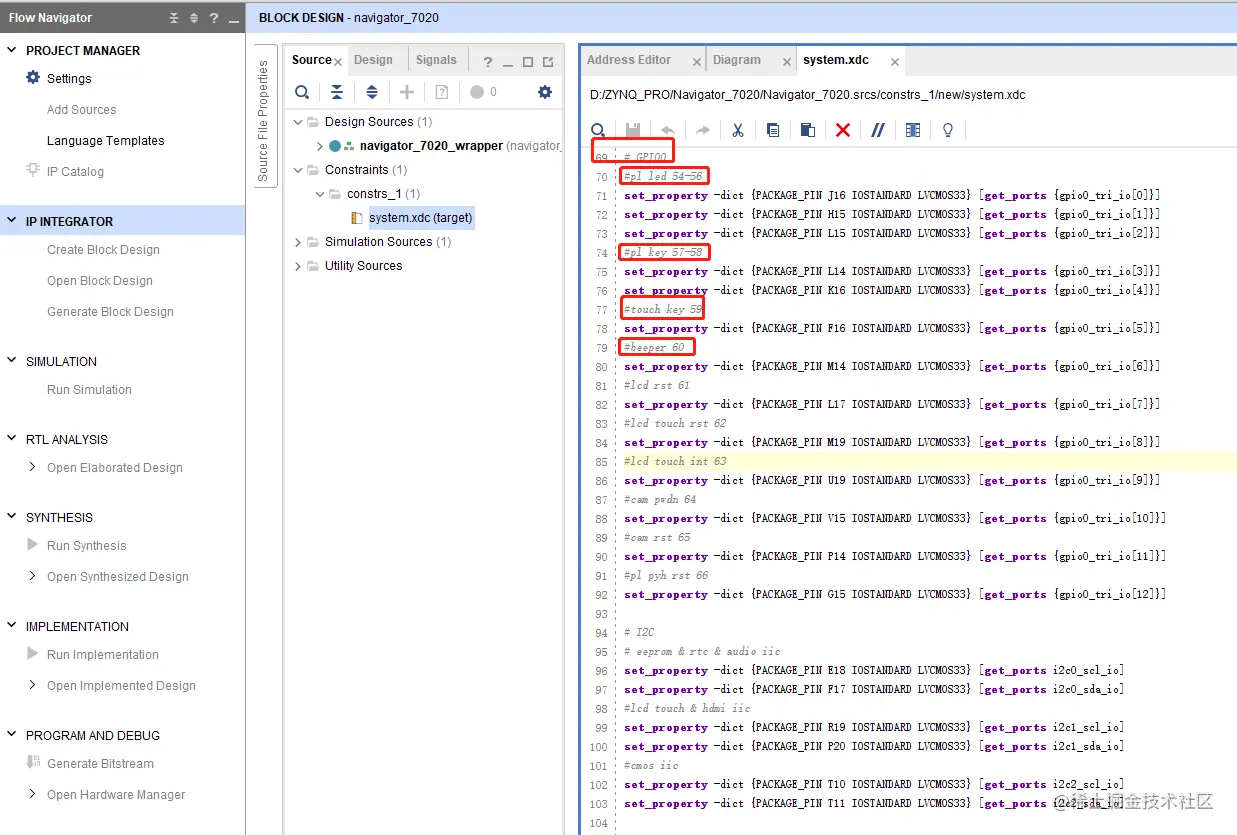Viewport: 1237px width, 835px height.
Task: Click Collapse All icon in Sources panel
Action: (337, 92)
